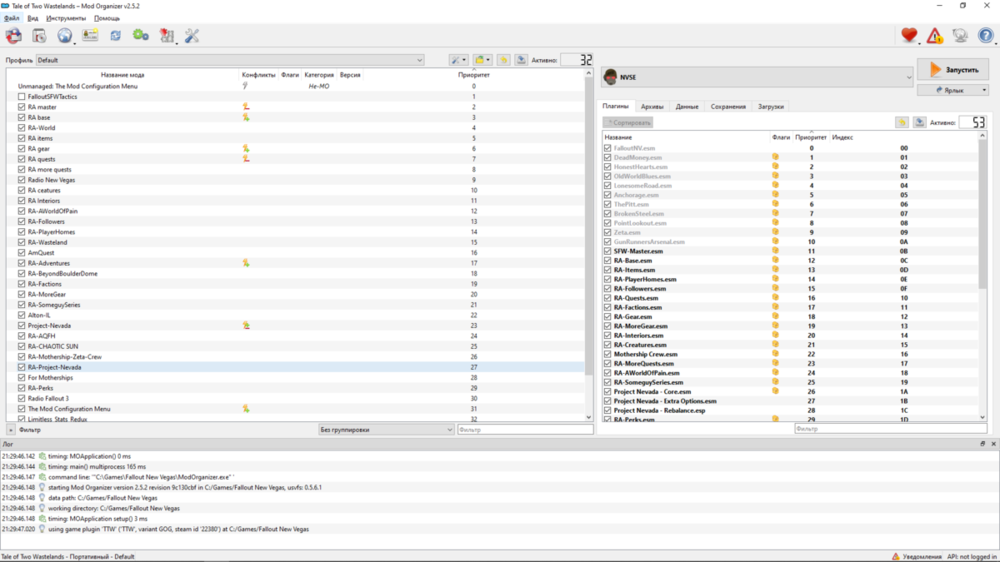
Task: Switch to the Архивы tab
Action: point(652,107)
